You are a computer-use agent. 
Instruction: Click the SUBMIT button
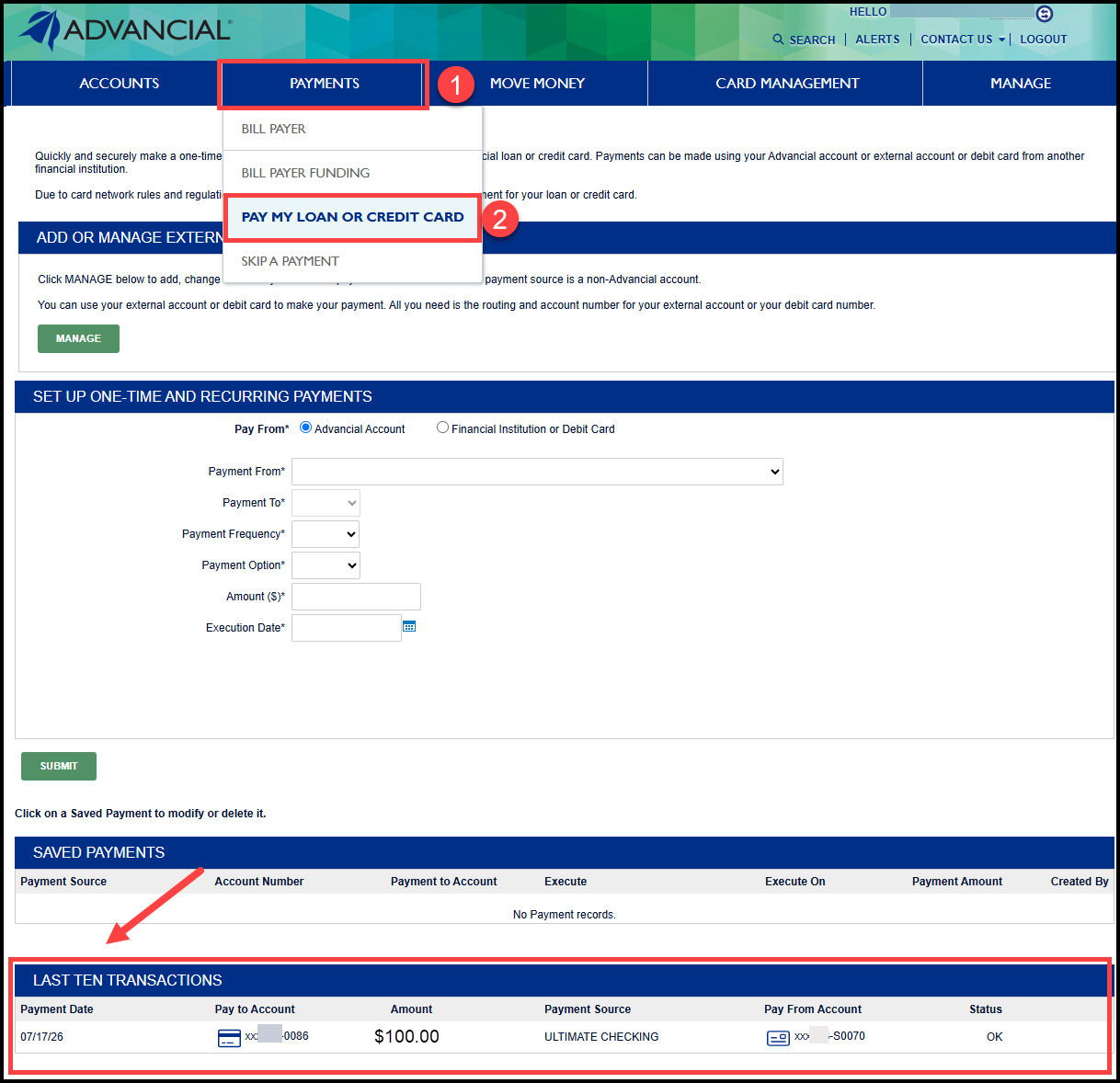point(59,766)
